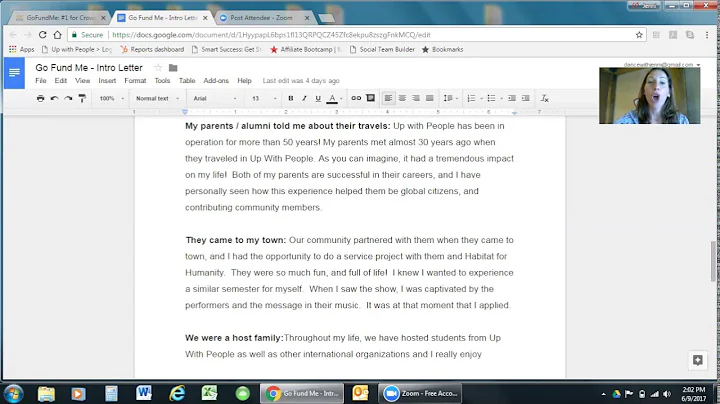Redo the last action
720x404 pixels.
tap(68, 98)
